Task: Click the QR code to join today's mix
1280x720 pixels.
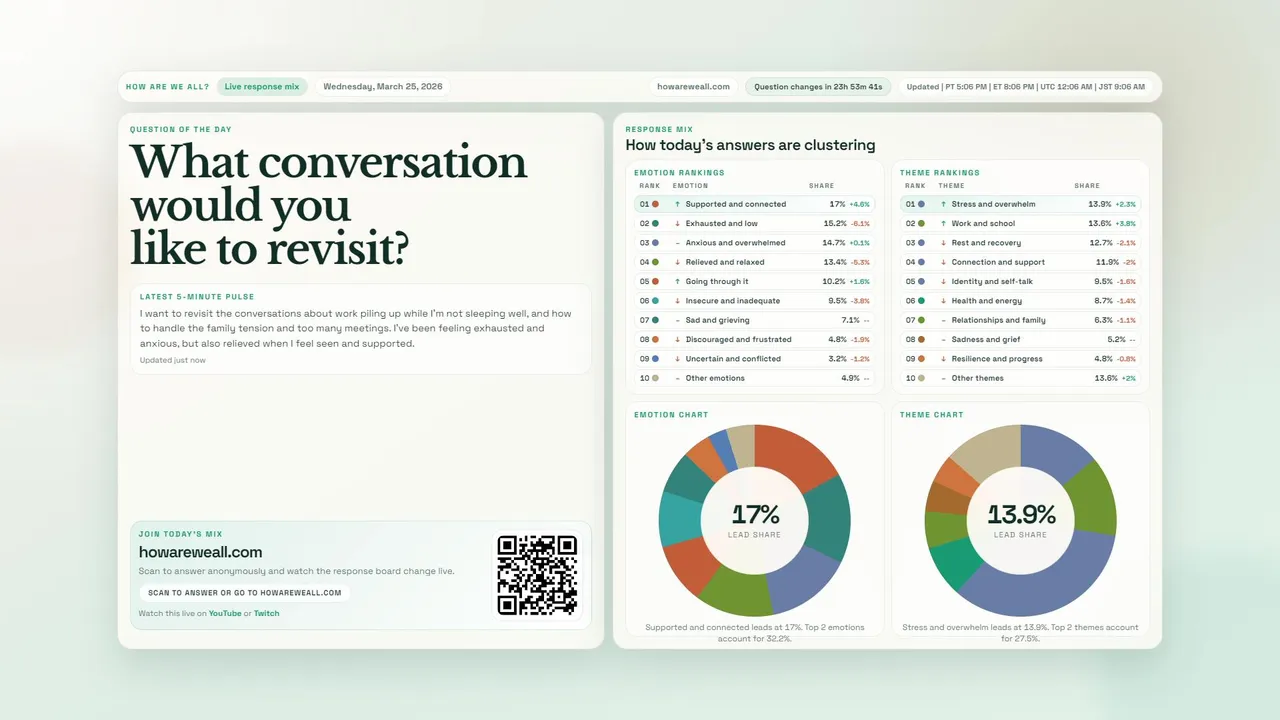Action: coord(537,575)
